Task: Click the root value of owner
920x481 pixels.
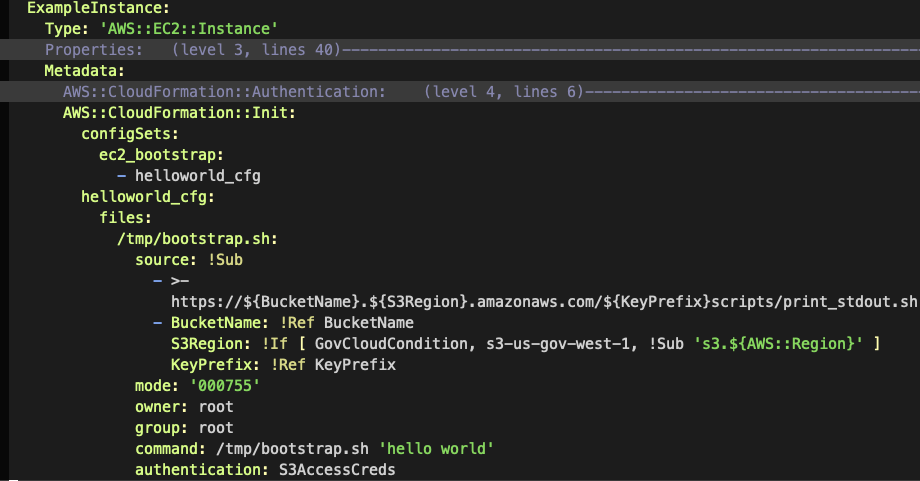Action: [x=216, y=407]
